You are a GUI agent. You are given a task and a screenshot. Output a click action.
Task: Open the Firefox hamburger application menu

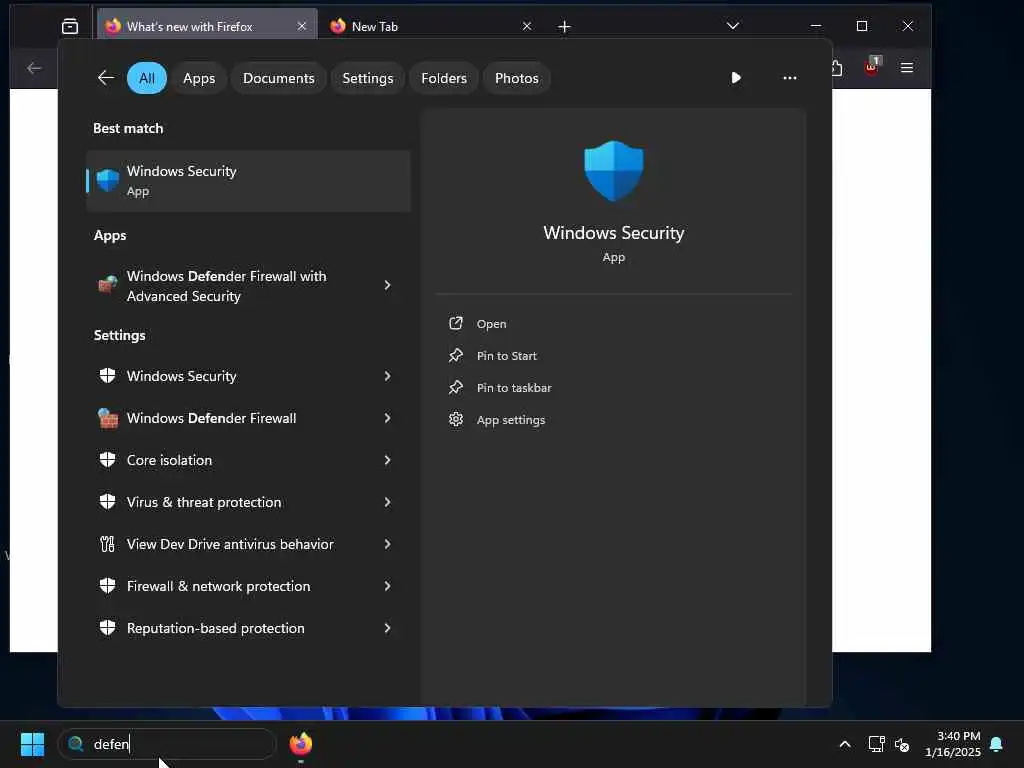907,68
